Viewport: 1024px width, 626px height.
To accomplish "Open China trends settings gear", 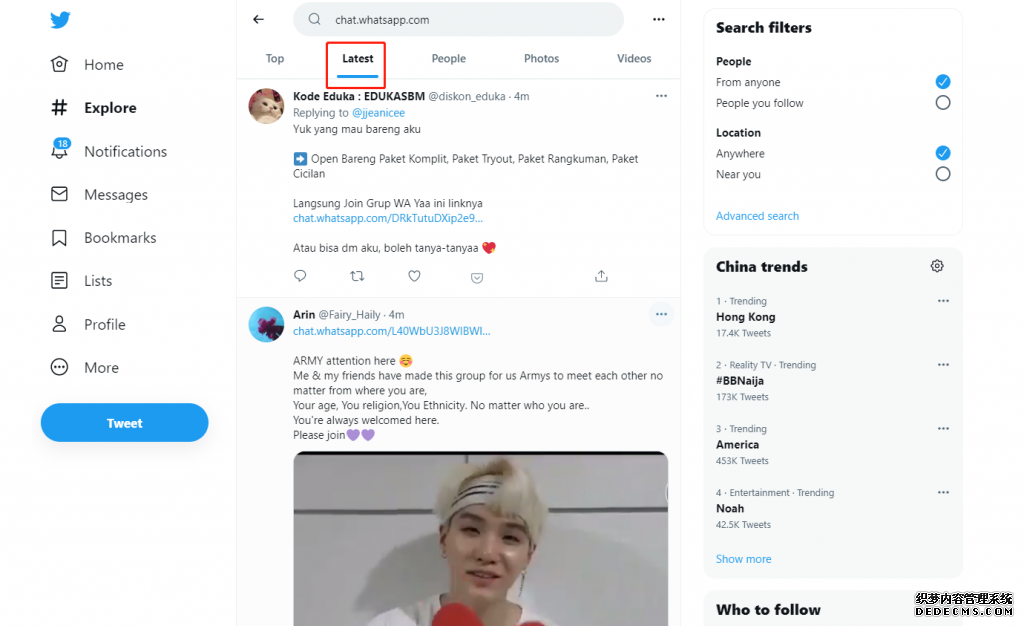I will [937, 266].
